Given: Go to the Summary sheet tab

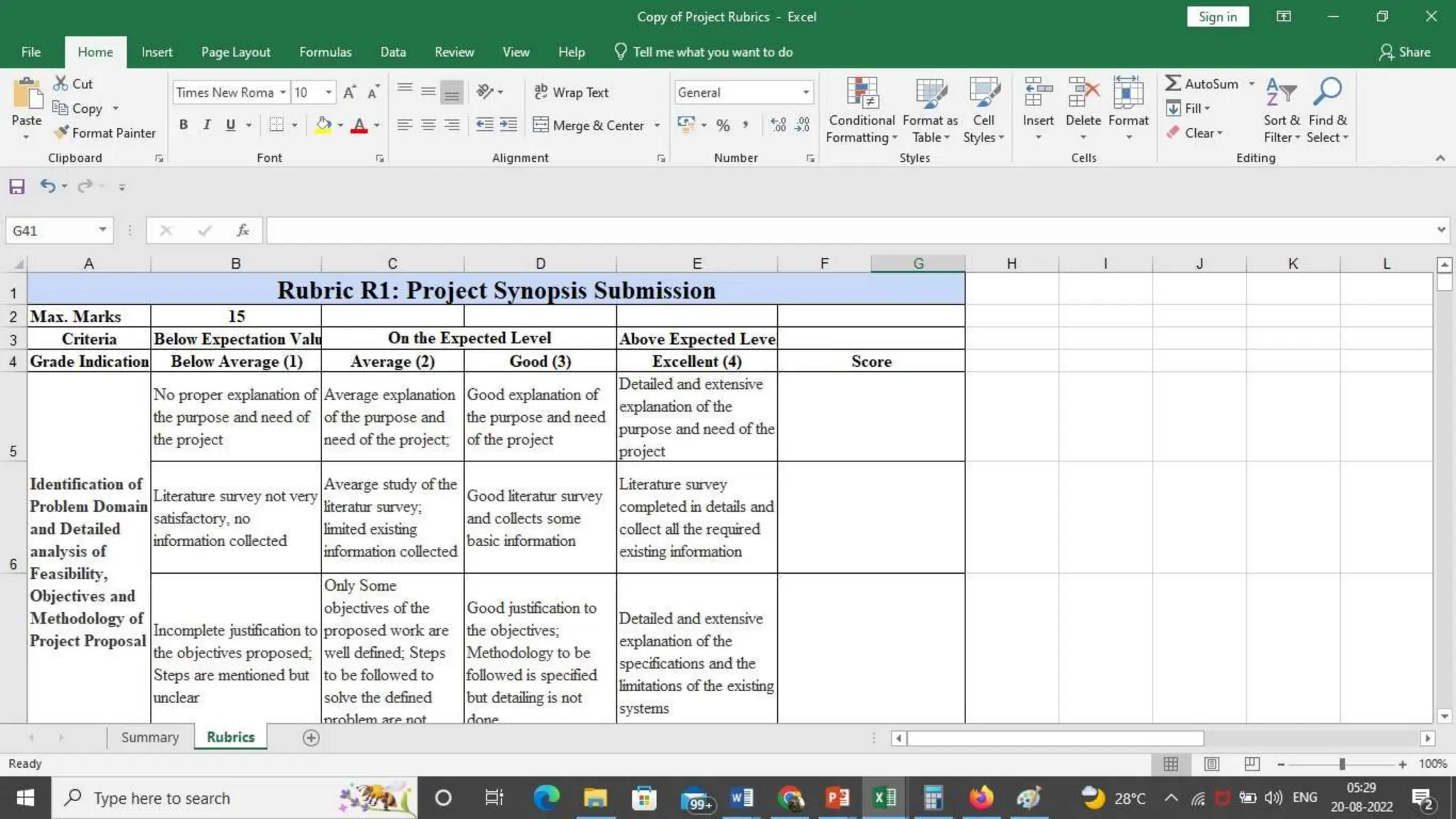Looking at the screenshot, I should (x=150, y=737).
